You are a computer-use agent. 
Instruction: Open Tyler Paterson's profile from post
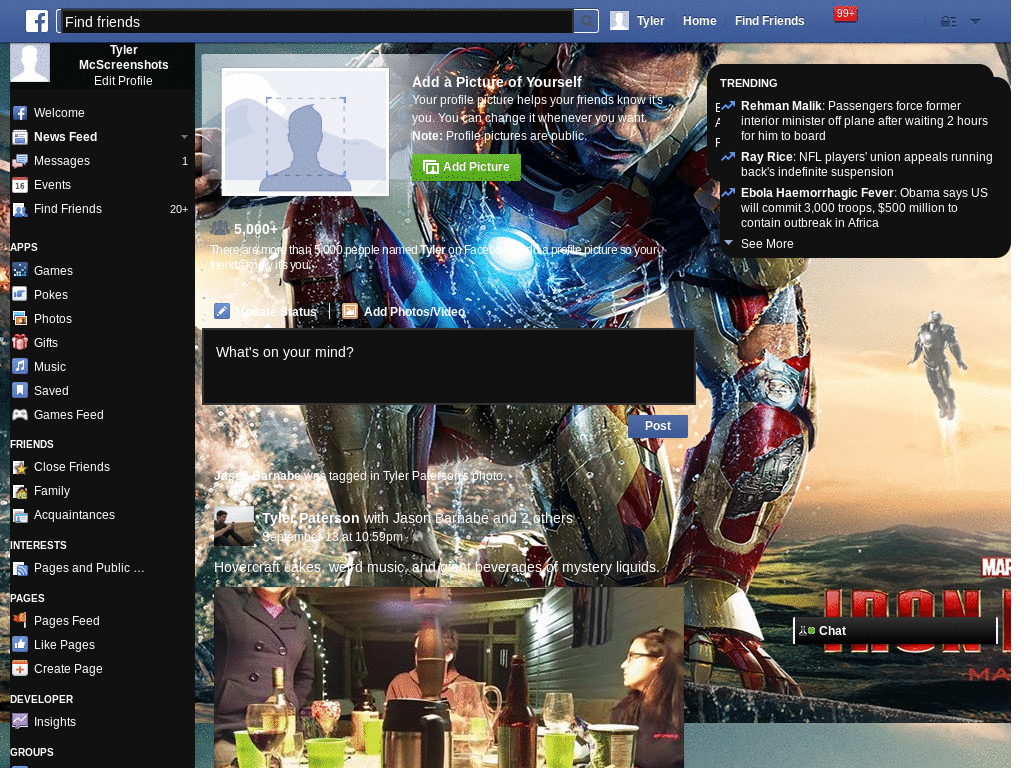point(311,518)
